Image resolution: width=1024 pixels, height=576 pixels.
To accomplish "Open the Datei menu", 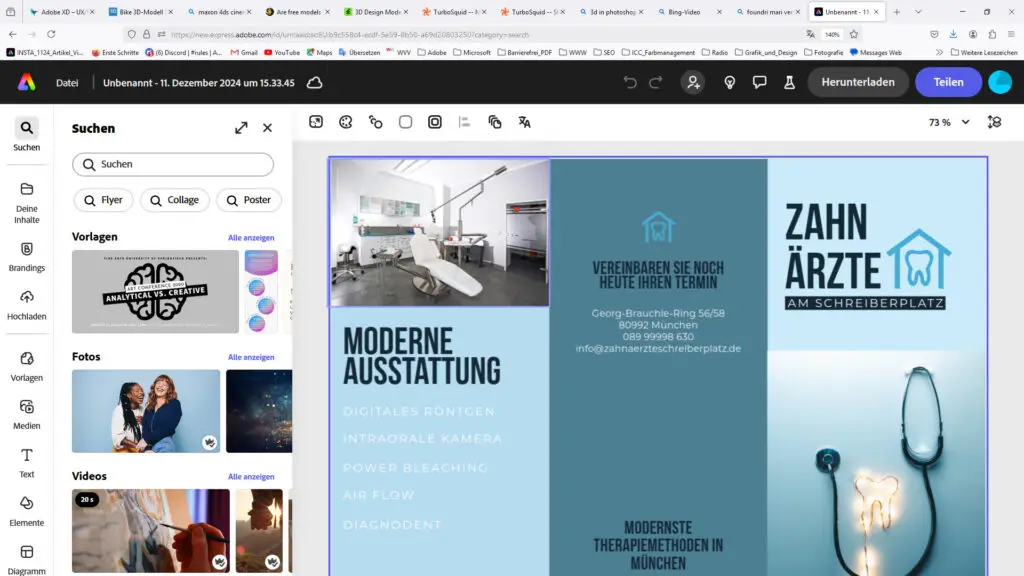I will pos(67,83).
